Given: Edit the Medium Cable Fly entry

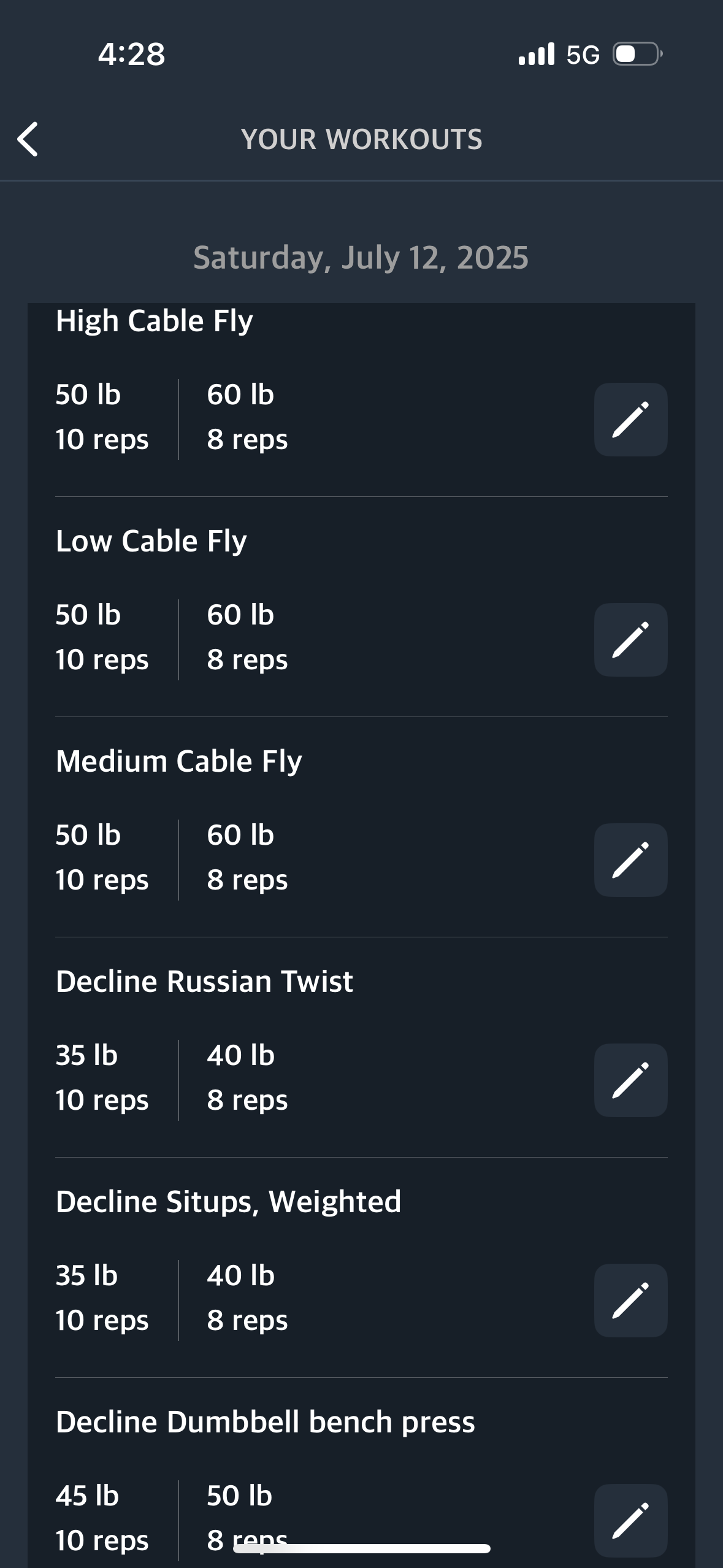Looking at the screenshot, I should coord(630,860).
